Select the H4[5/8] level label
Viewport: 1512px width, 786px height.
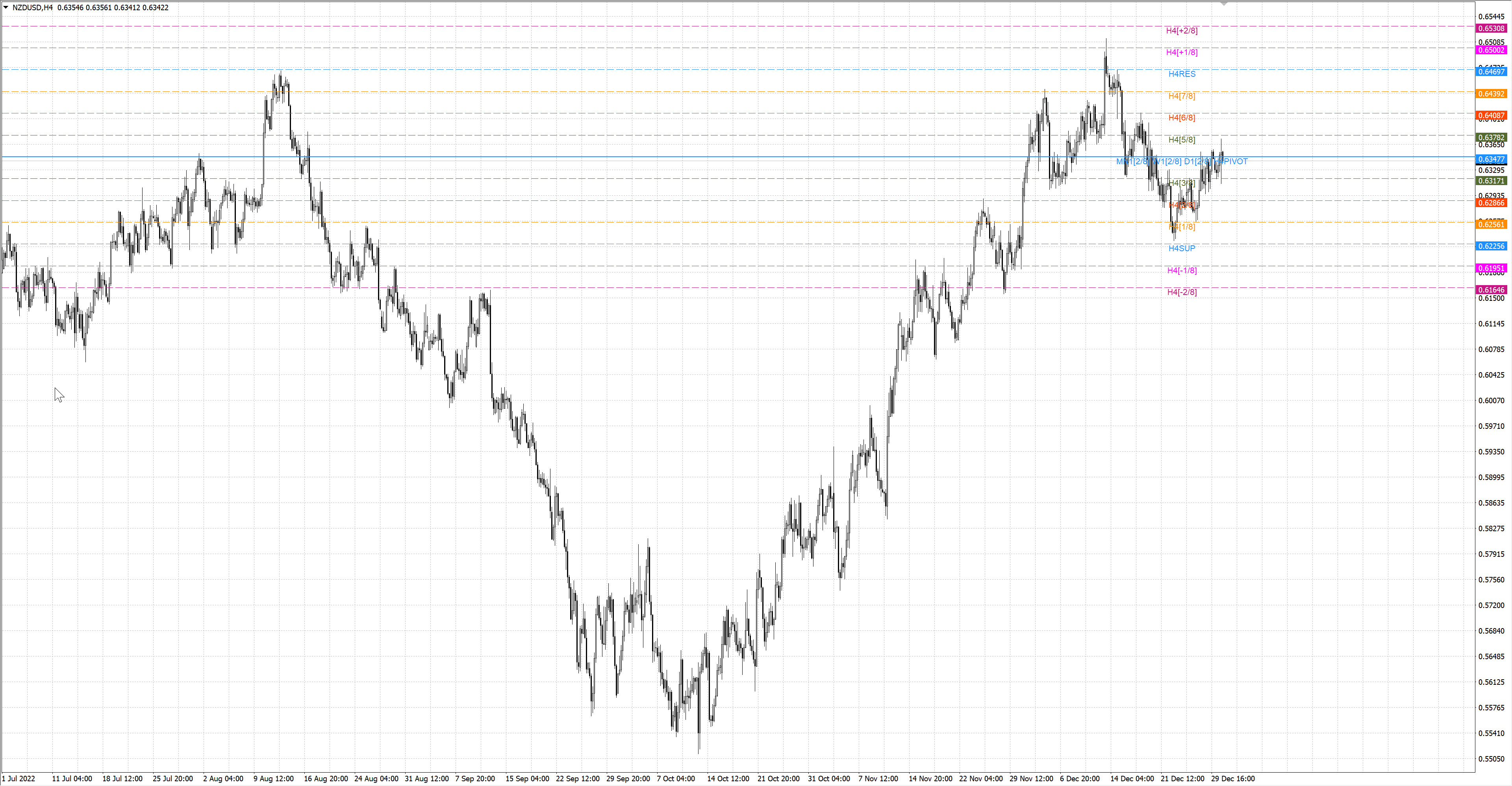(1182, 140)
